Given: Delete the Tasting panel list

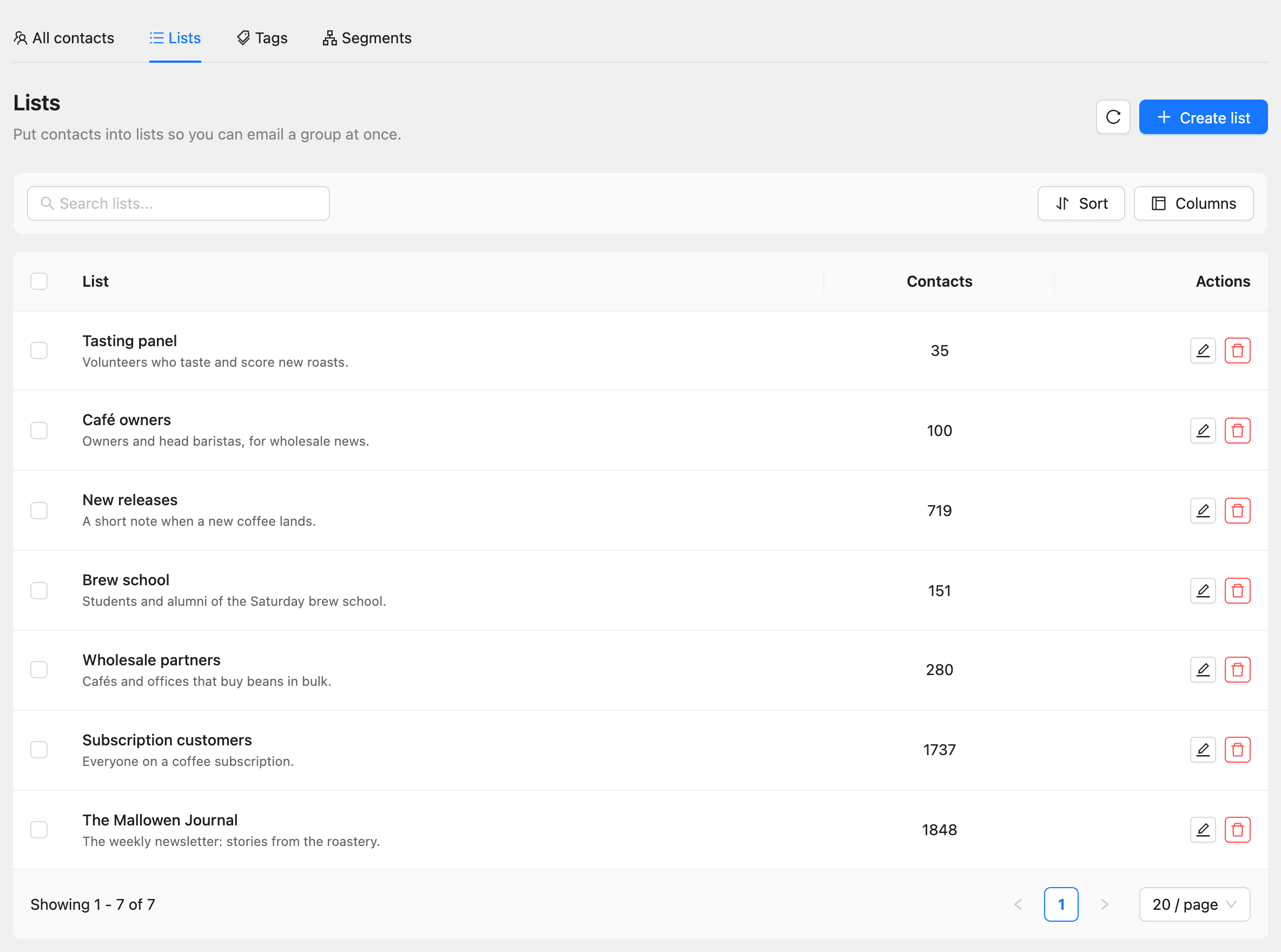Looking at the screenshot, I should (1237, 351).
